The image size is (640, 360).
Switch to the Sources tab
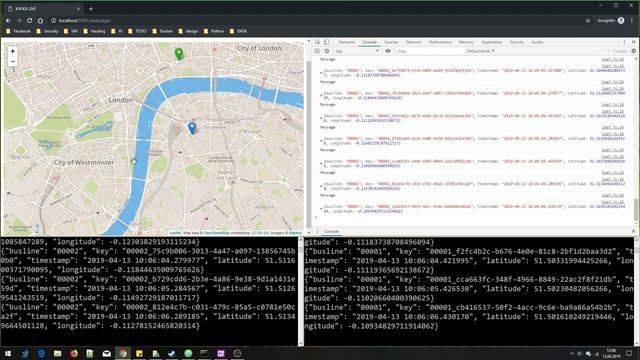point(391,42)
